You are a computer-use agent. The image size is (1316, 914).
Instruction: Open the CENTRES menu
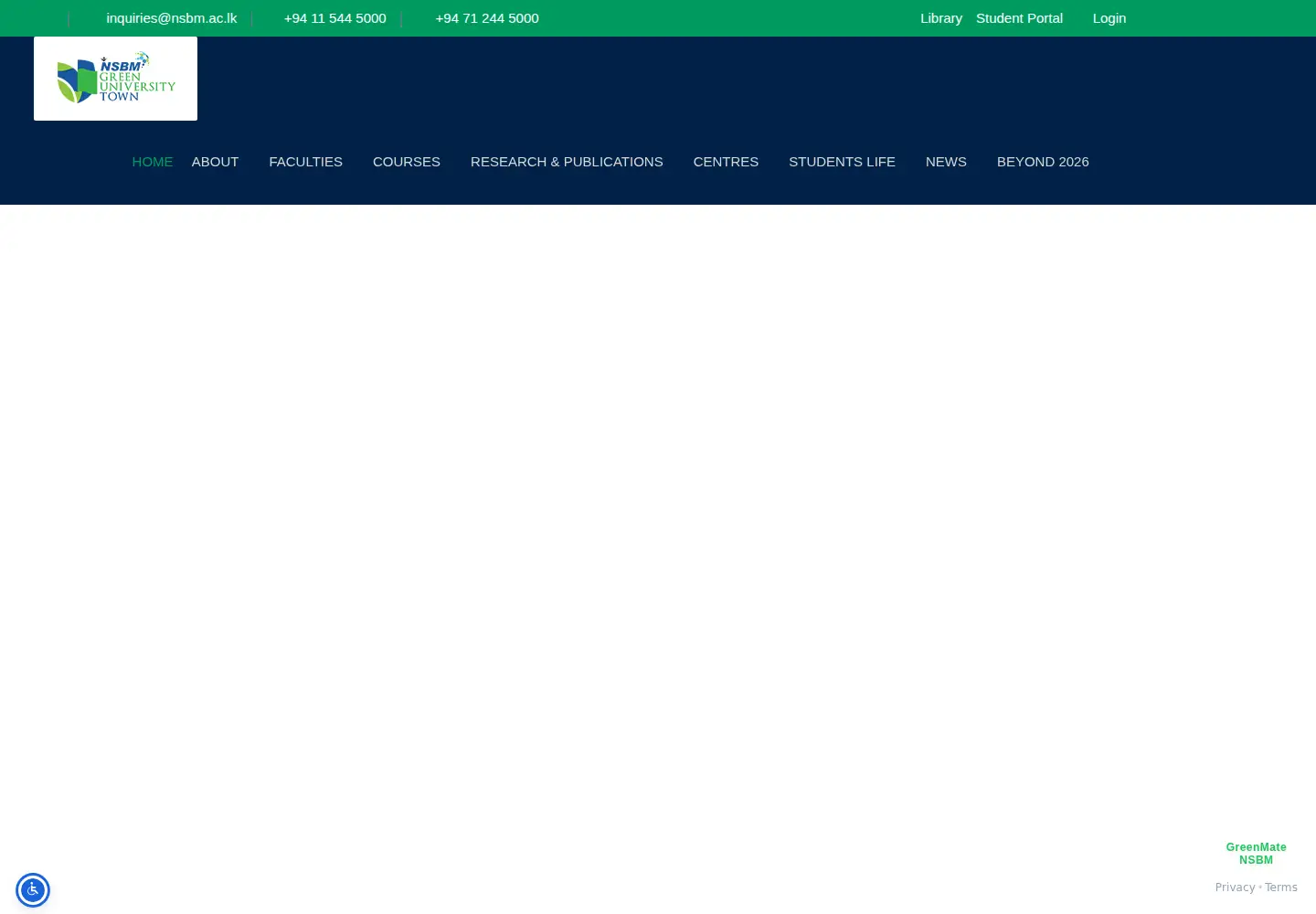[x=726, y=162]
